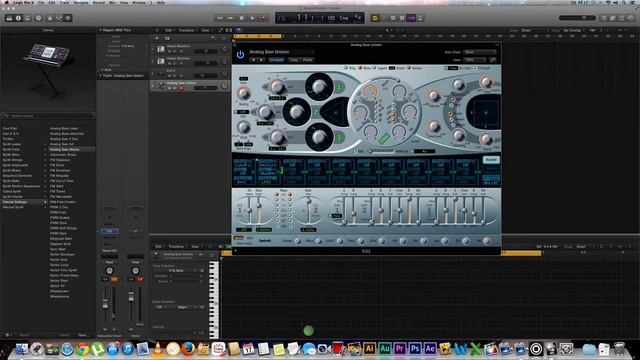The image size is (640, 360).
Task: Open the Help menu
Action: click(161, 2)
